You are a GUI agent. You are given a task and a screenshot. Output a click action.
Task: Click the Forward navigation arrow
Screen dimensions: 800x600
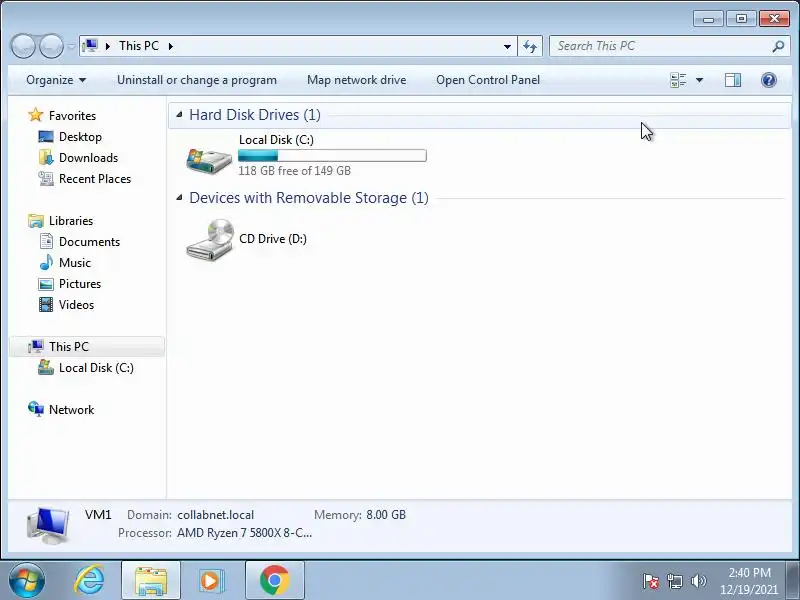(51, 46)
